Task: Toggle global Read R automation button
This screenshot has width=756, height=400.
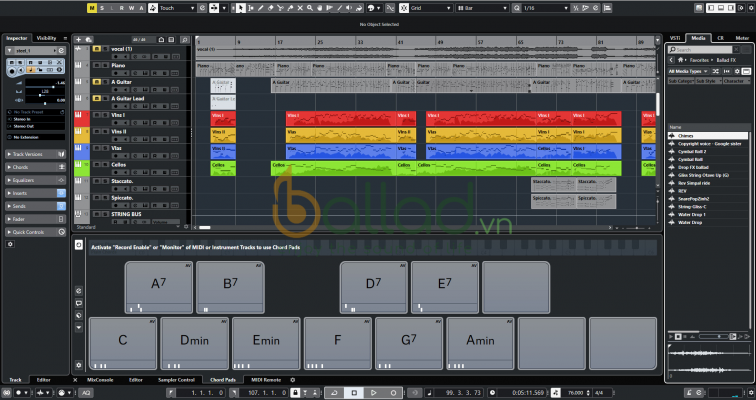Action: point(122,8)
